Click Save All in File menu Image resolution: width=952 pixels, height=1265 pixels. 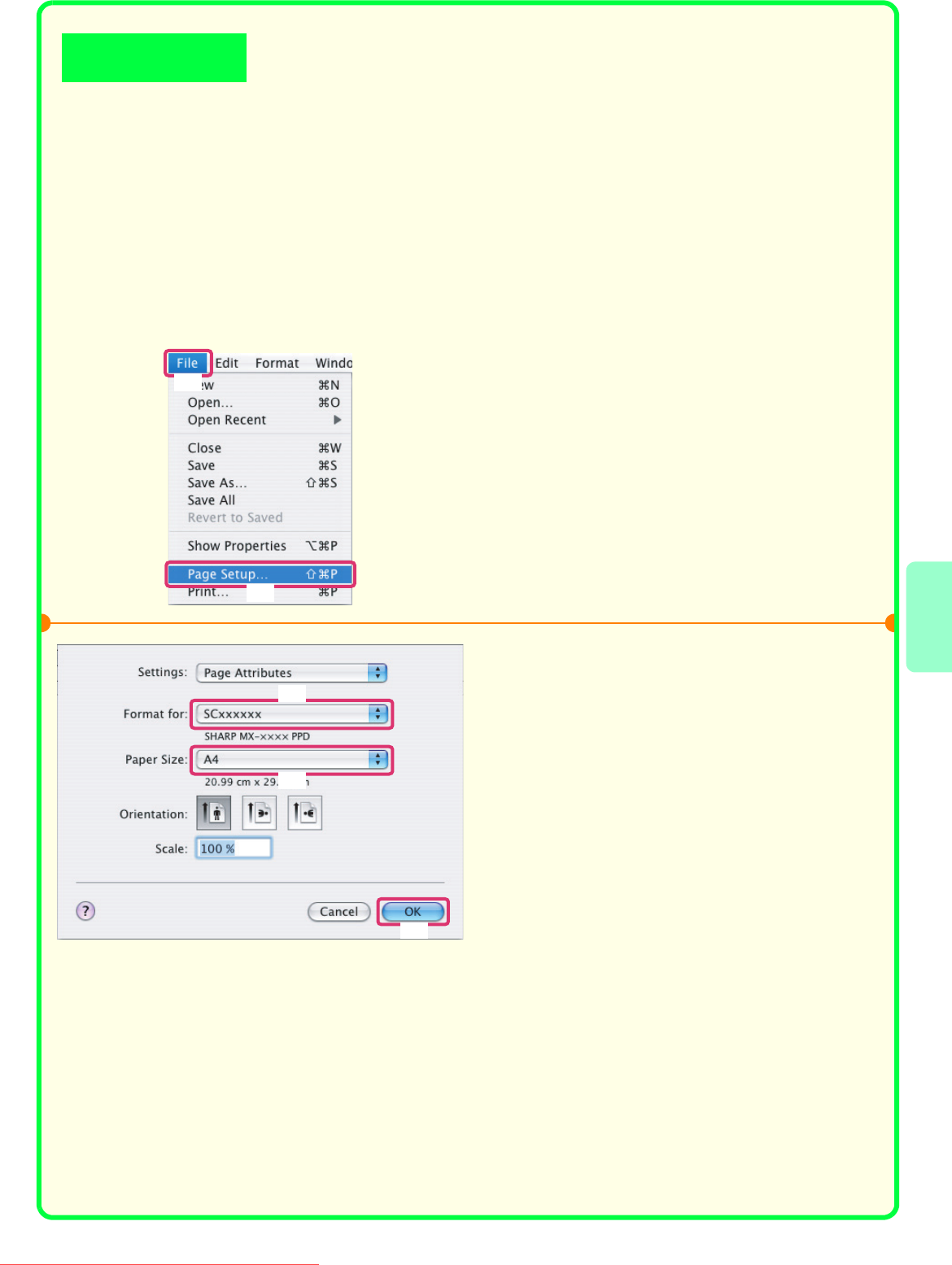coord(212,500)
